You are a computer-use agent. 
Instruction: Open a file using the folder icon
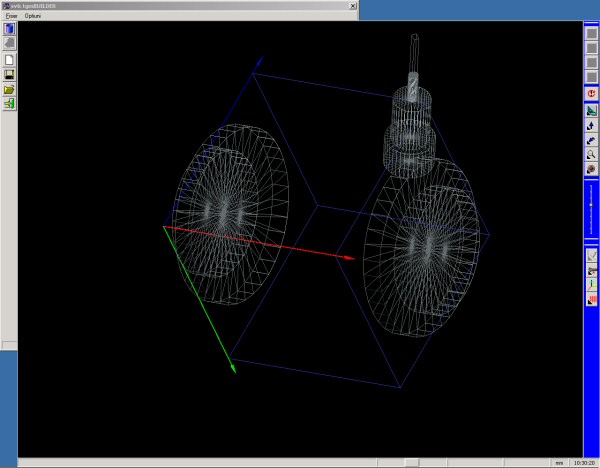click(10, 89)
